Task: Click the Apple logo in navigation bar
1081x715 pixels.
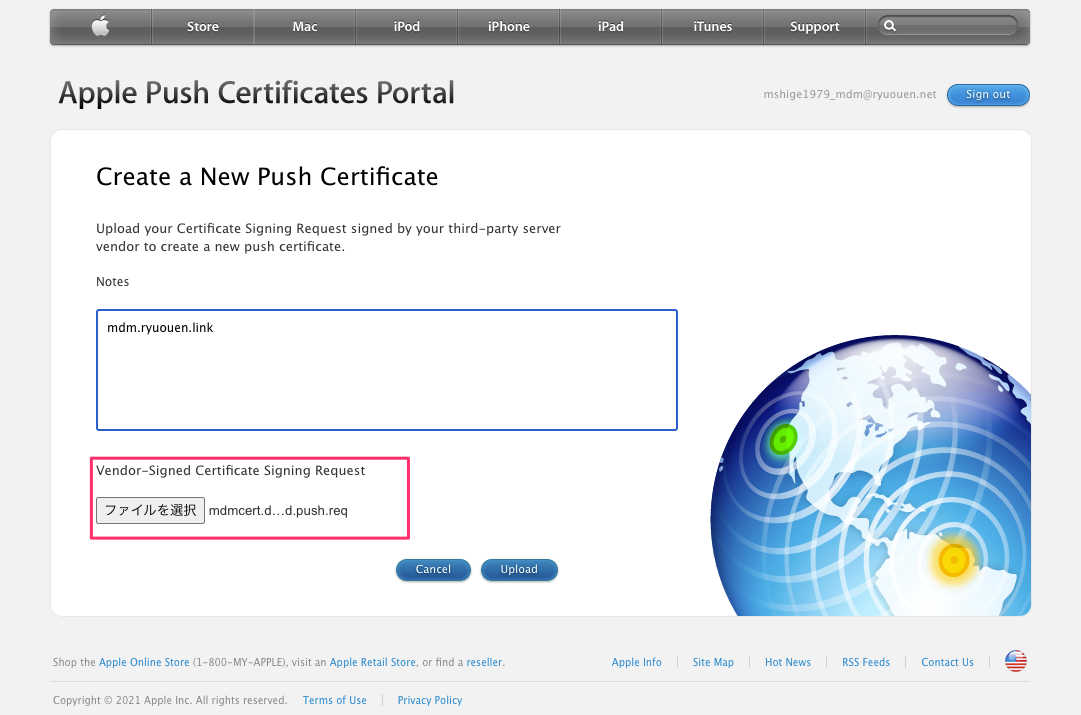Action: pos(101,27)
